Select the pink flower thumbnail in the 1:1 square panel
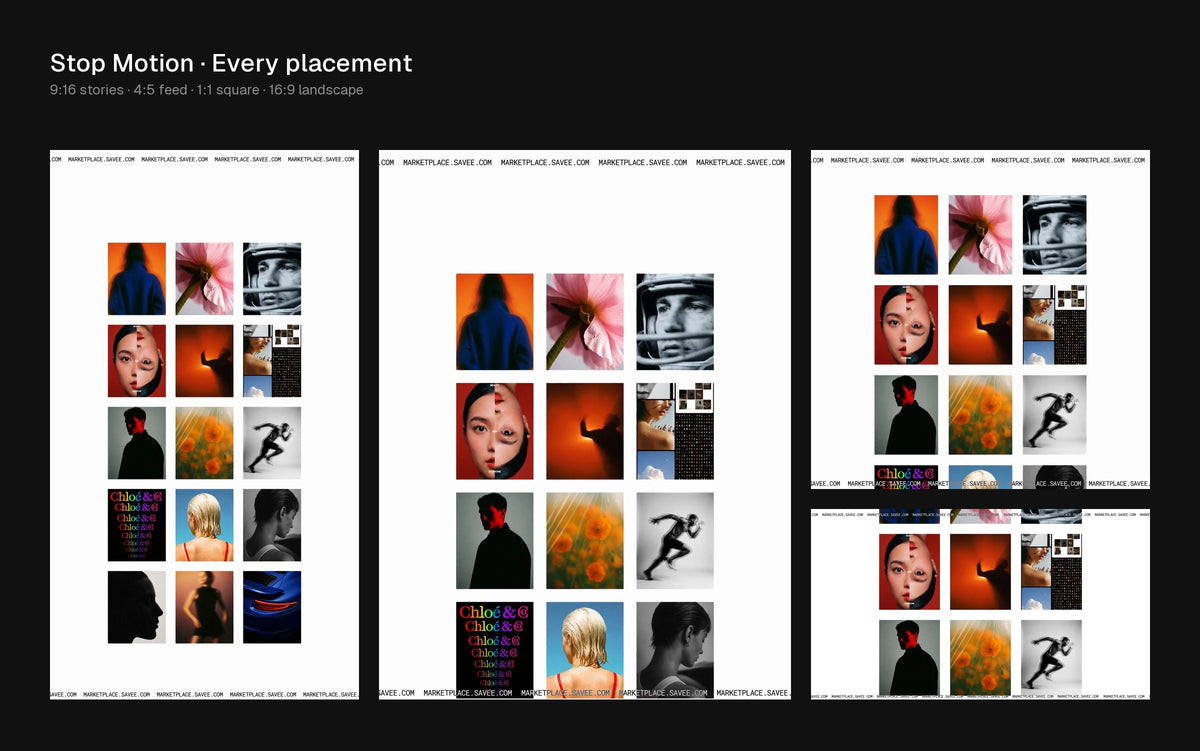 pyautogui.click(x=980, y=235)
